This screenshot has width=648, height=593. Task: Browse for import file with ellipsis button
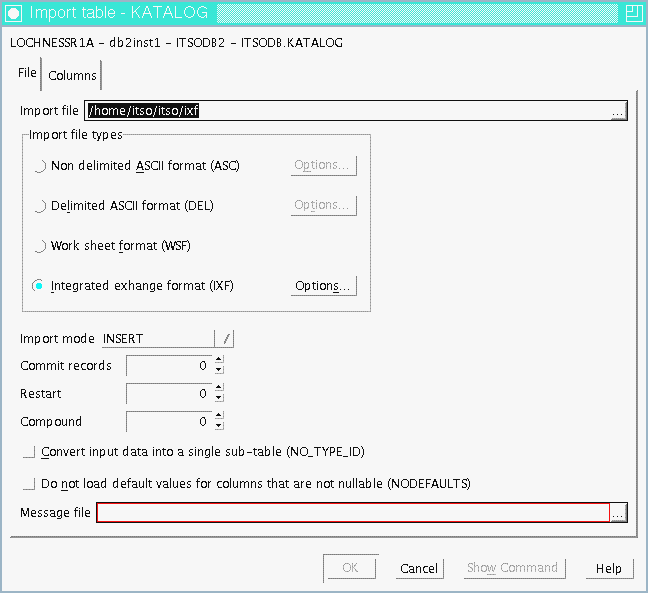tap(618, 111)
